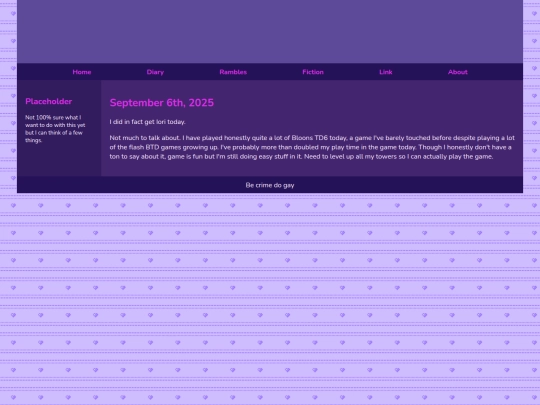540x405 pixels.
Task: Click the empty header banner area
Action: click(270, 31)
